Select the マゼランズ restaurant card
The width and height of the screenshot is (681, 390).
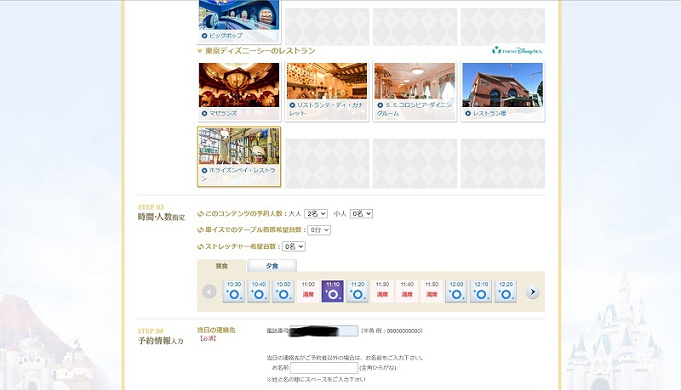[239, 91]
